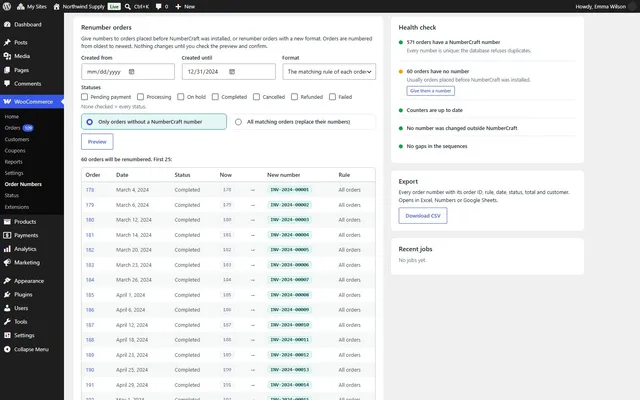Click the Preview button
Viewport: 640px width, 400px height.
point(97,142)
